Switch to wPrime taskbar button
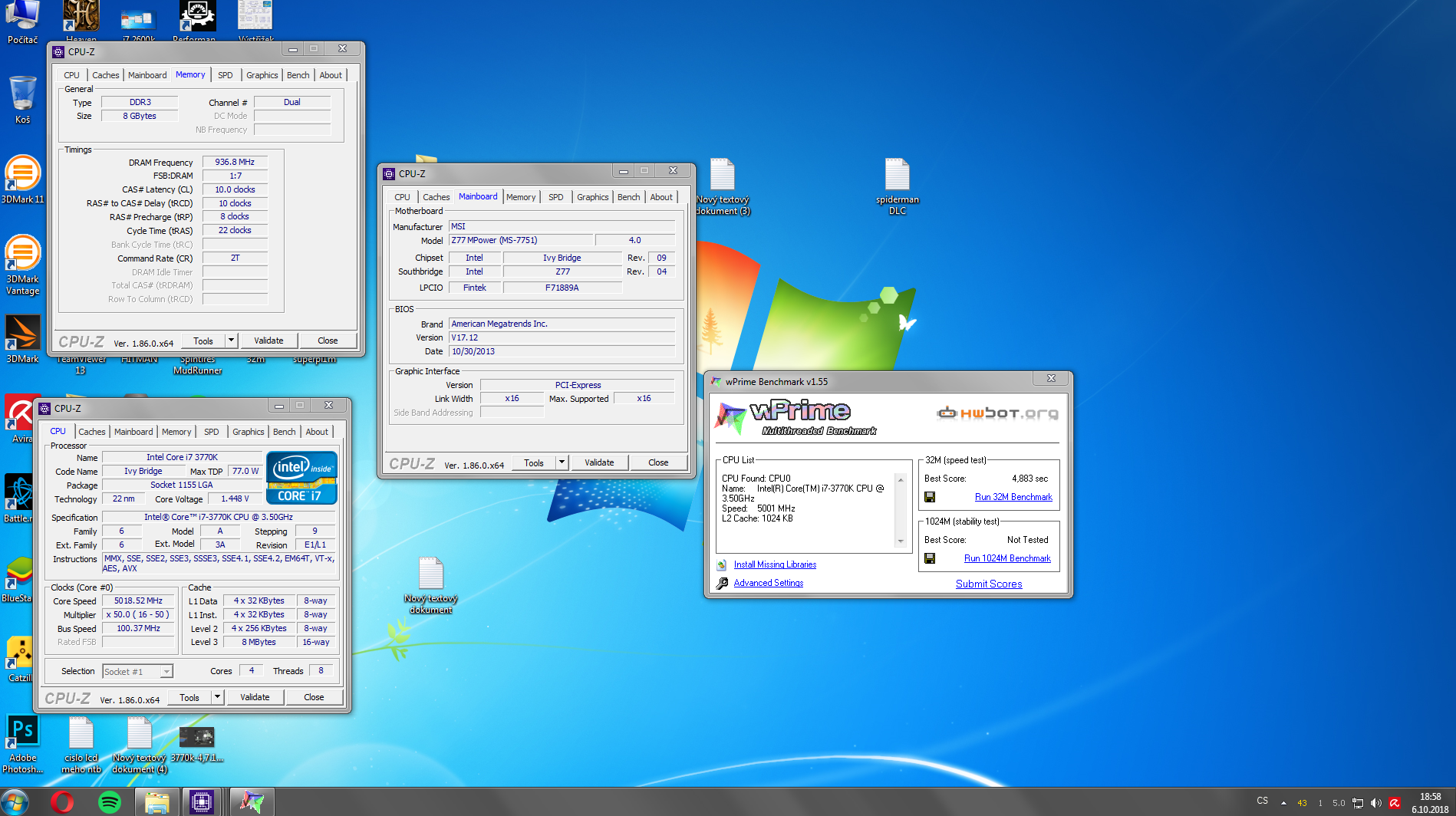 (x=251, y=802)
